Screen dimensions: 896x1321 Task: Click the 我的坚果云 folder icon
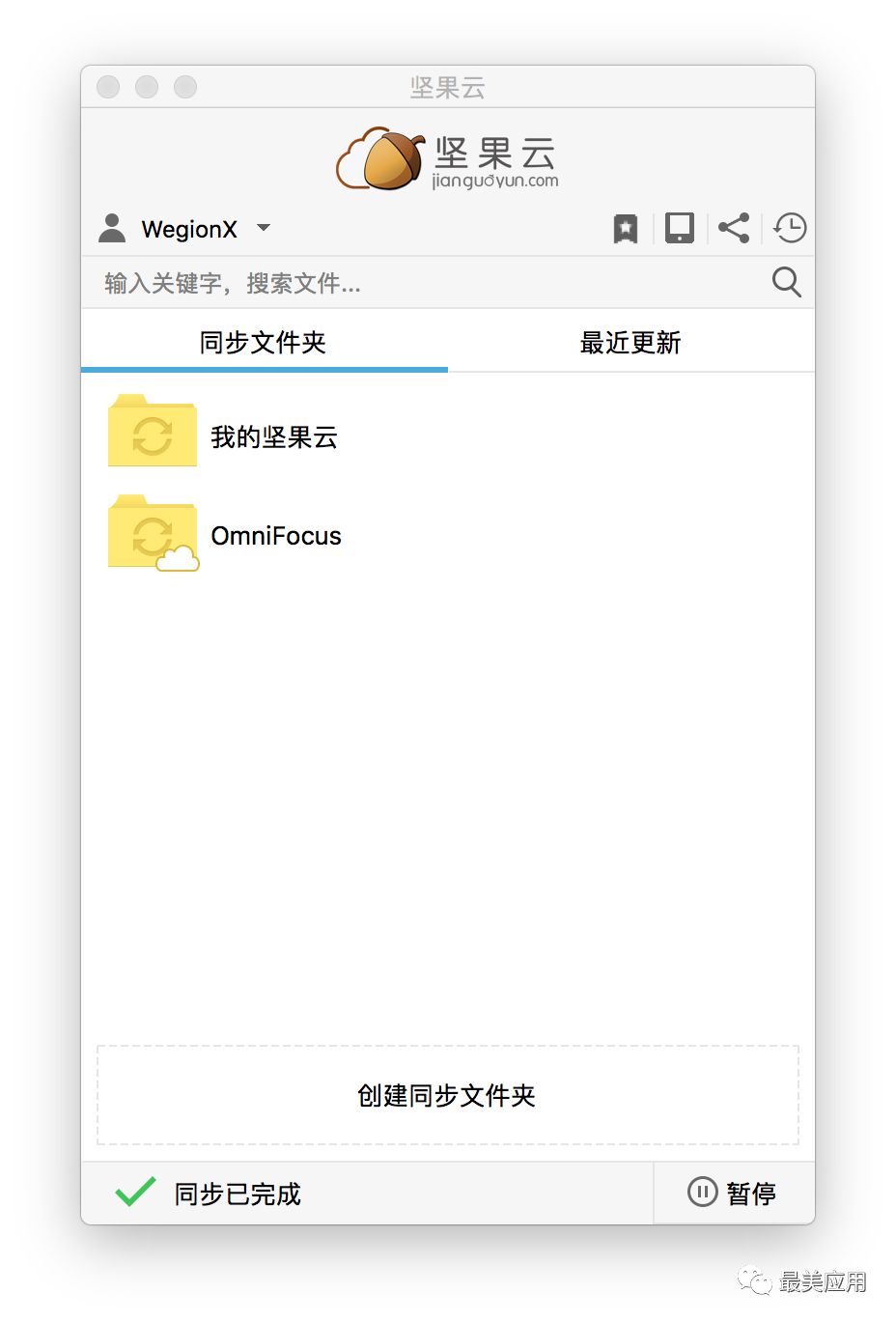point(153,432)
